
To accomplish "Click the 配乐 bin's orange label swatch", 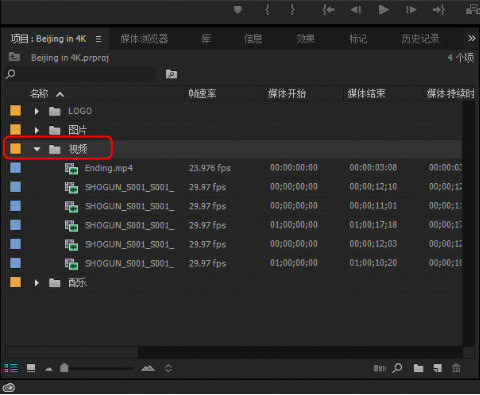I will (15, 282).
